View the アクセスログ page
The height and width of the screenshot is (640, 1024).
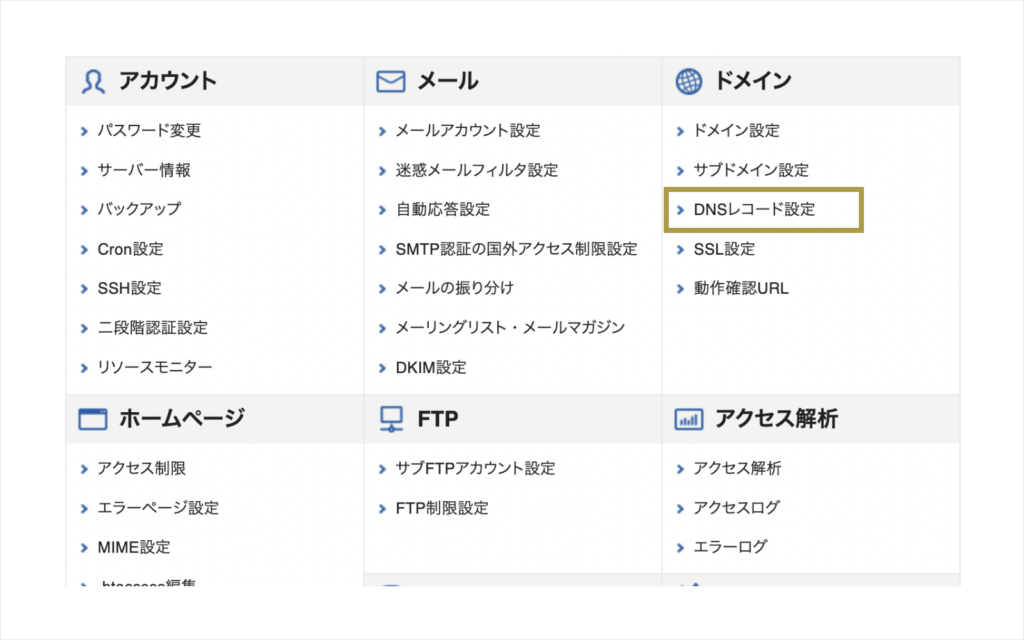(737, 507)
